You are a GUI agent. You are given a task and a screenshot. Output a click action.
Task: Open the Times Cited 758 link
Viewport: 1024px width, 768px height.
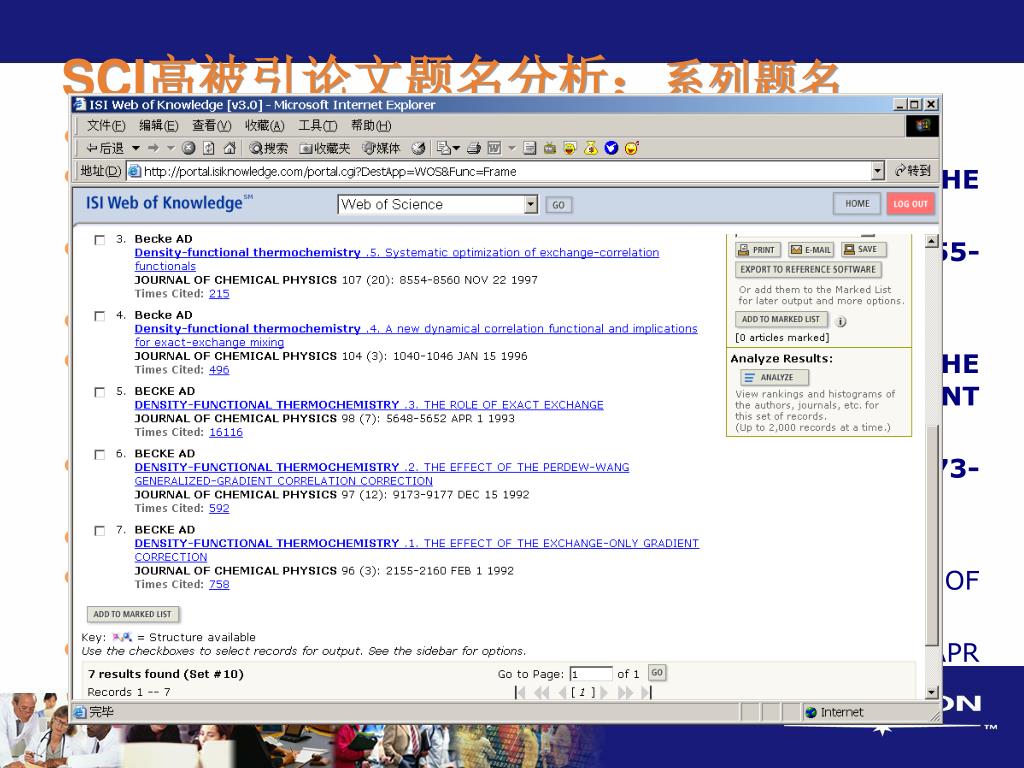tap(219, 584)
